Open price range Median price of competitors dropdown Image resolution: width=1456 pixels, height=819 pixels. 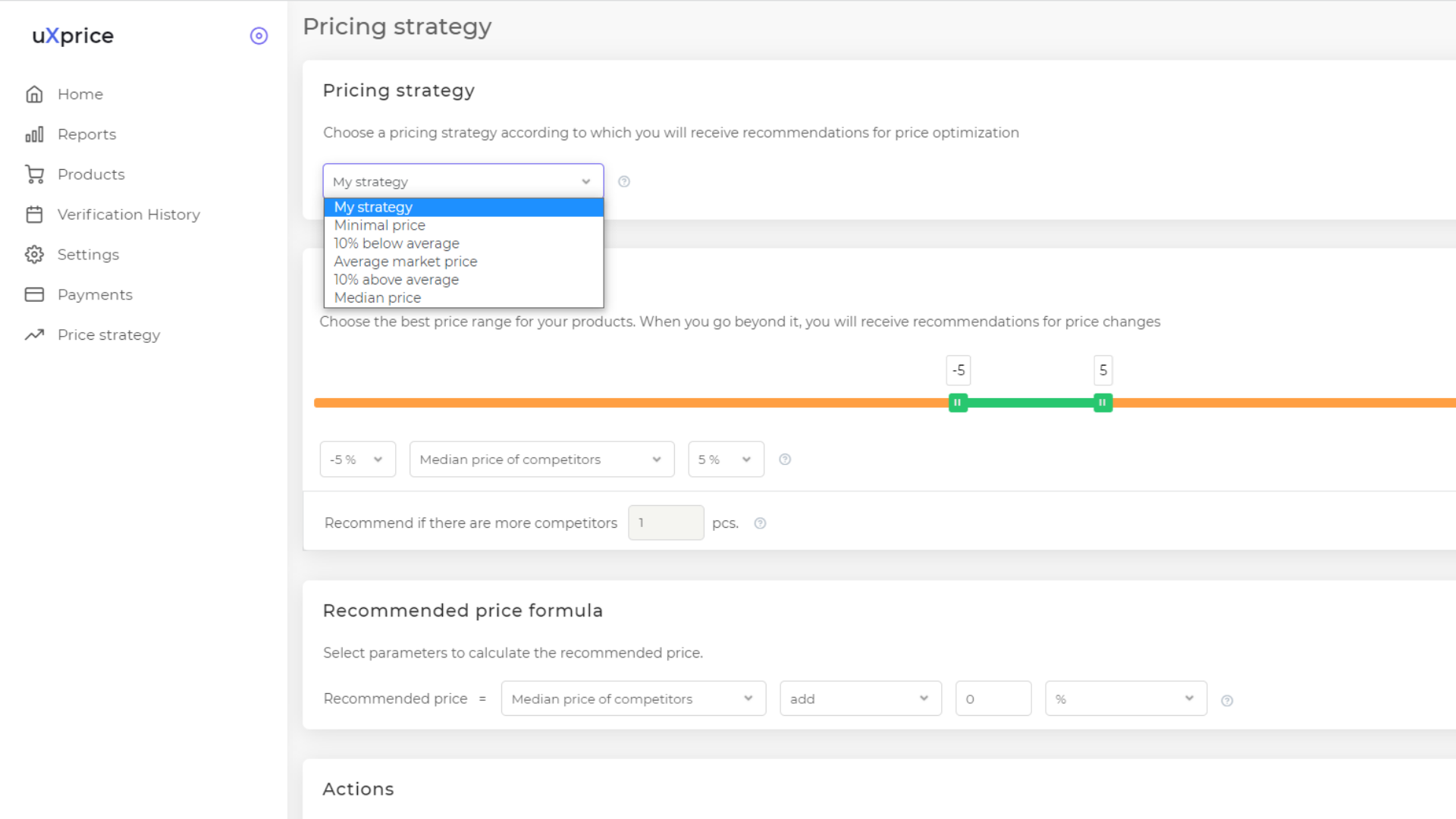point(542,460)
